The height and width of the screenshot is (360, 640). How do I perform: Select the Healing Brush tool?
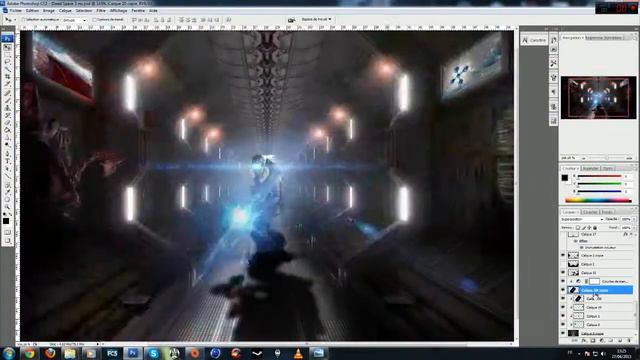[8, 93]
